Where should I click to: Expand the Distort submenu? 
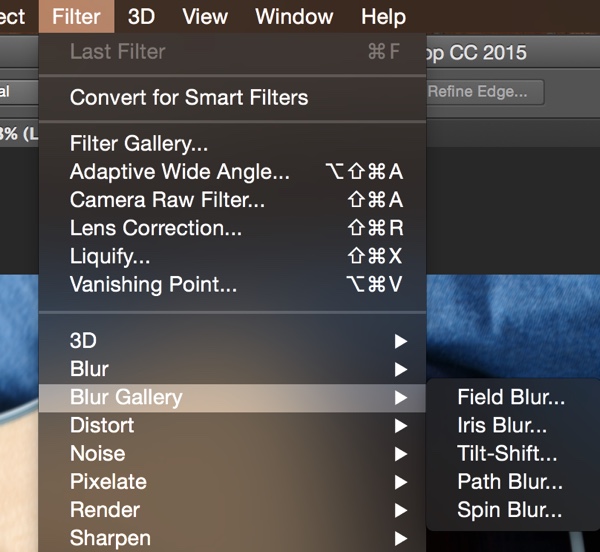click(x=101, y=425)
